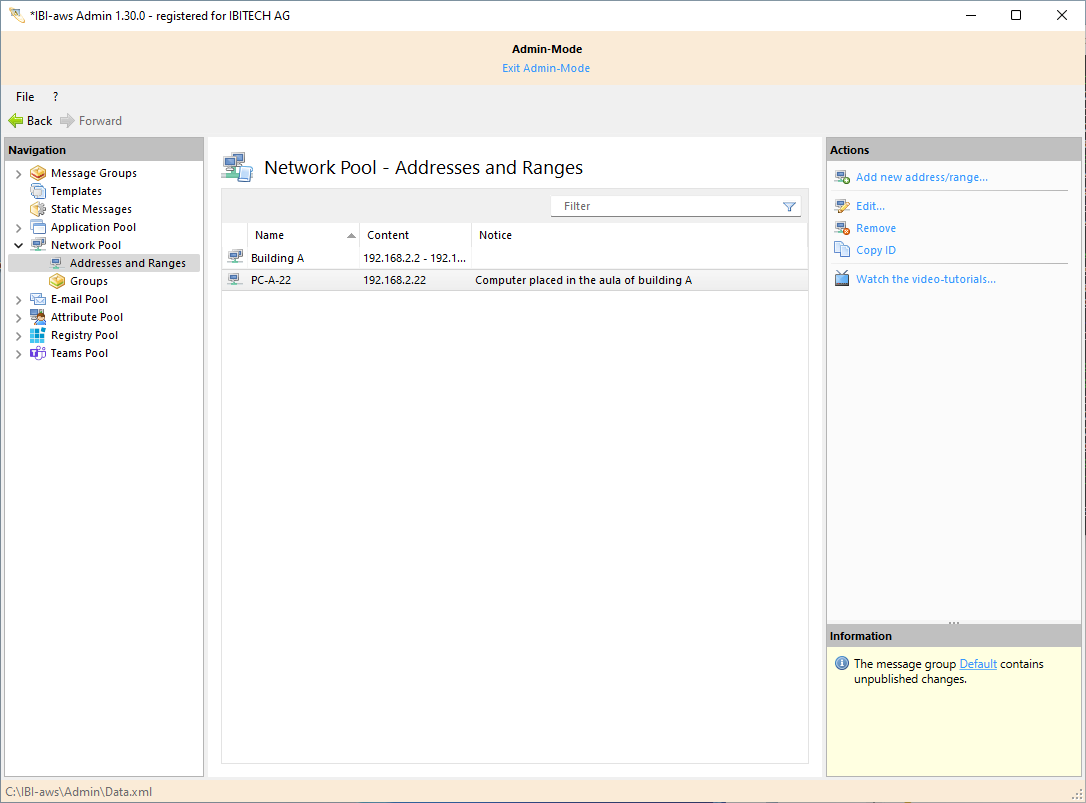Click the Registry Pool icon
Screen dimensions: 1086x803
click(x=38, y=335)
